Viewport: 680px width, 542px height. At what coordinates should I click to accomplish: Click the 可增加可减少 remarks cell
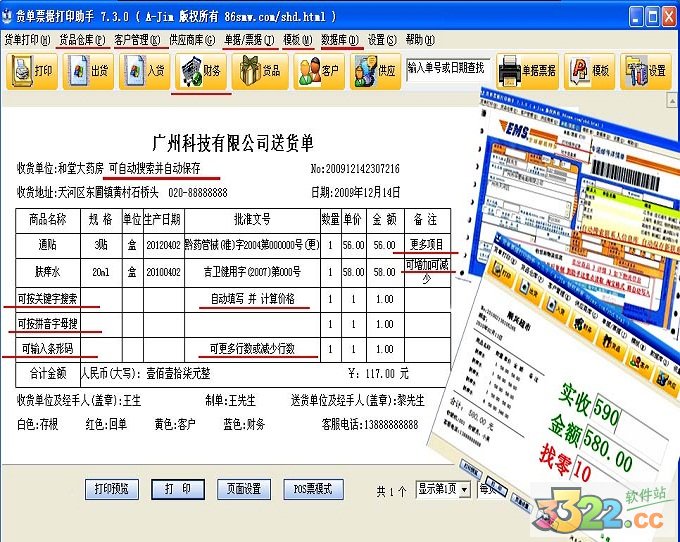(427, 272)
